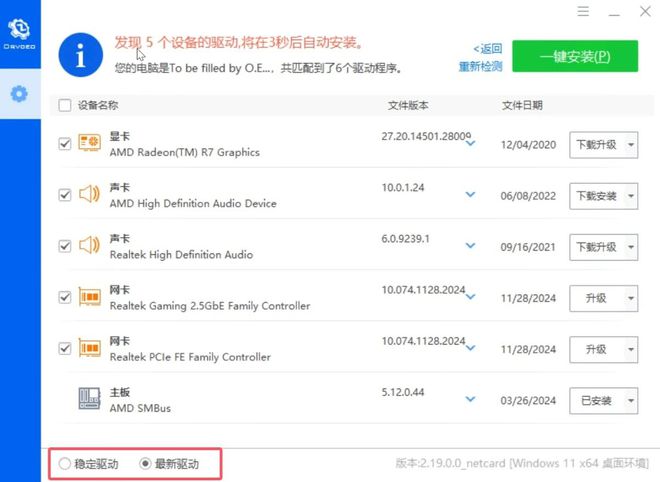Open the settings gear in sidebar
Screen dimensions: 660x482
pyautogui.click(x=19, y=93)
